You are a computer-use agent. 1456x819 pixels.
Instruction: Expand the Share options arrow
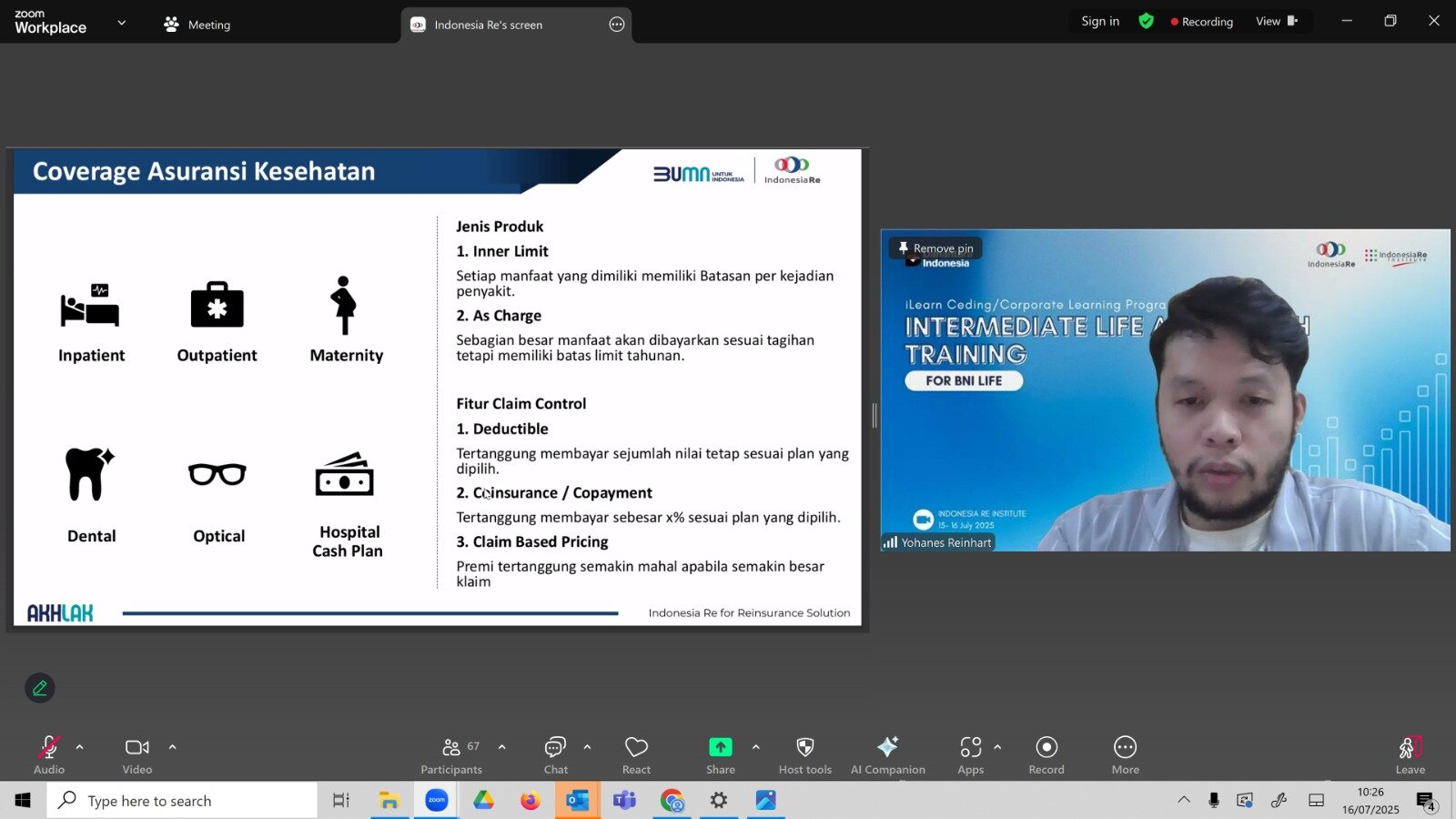click(756, 747)
